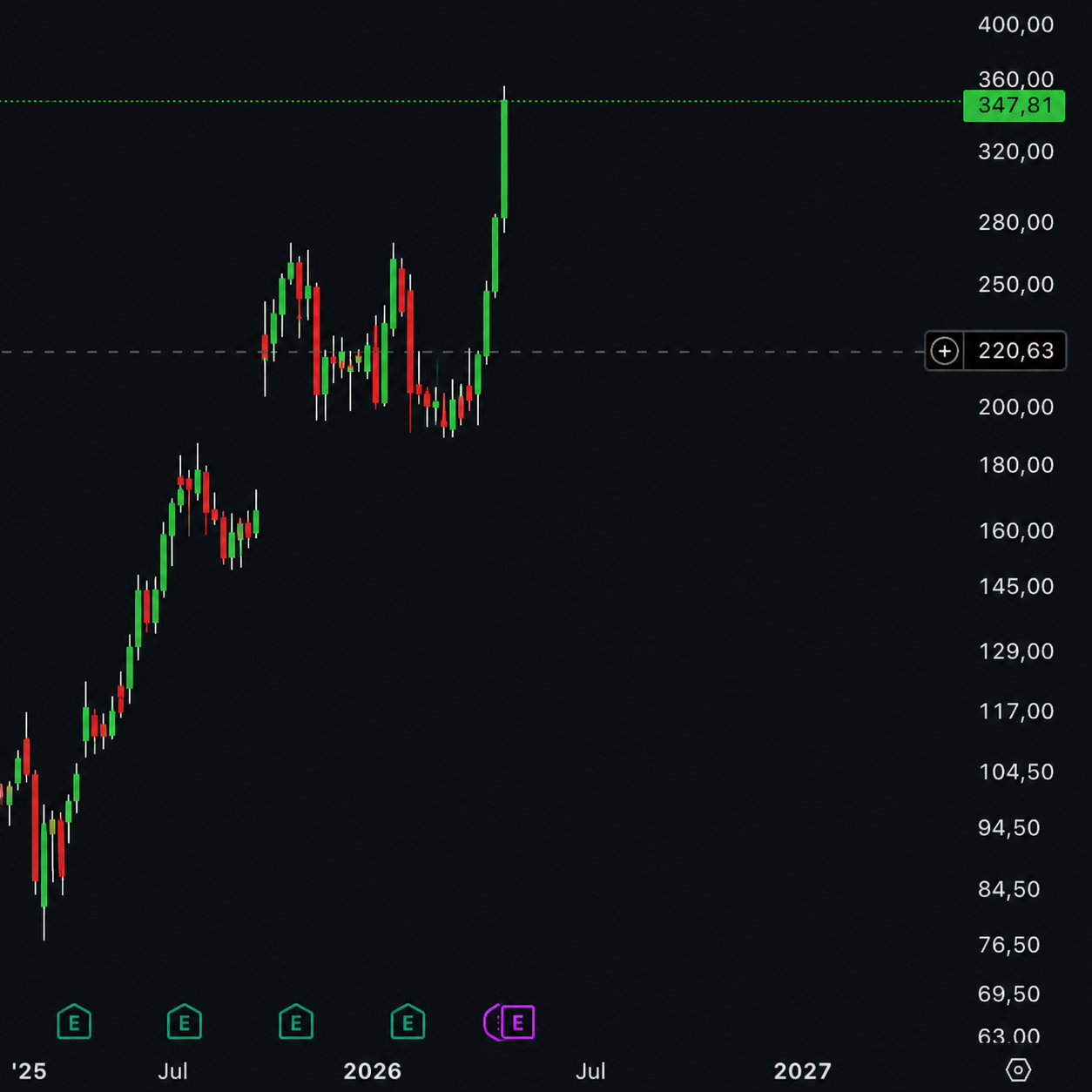1092x1092 pixels.
Task: Click the gray dashed crosshair horizontal line
Action: (x=462, y=352)
